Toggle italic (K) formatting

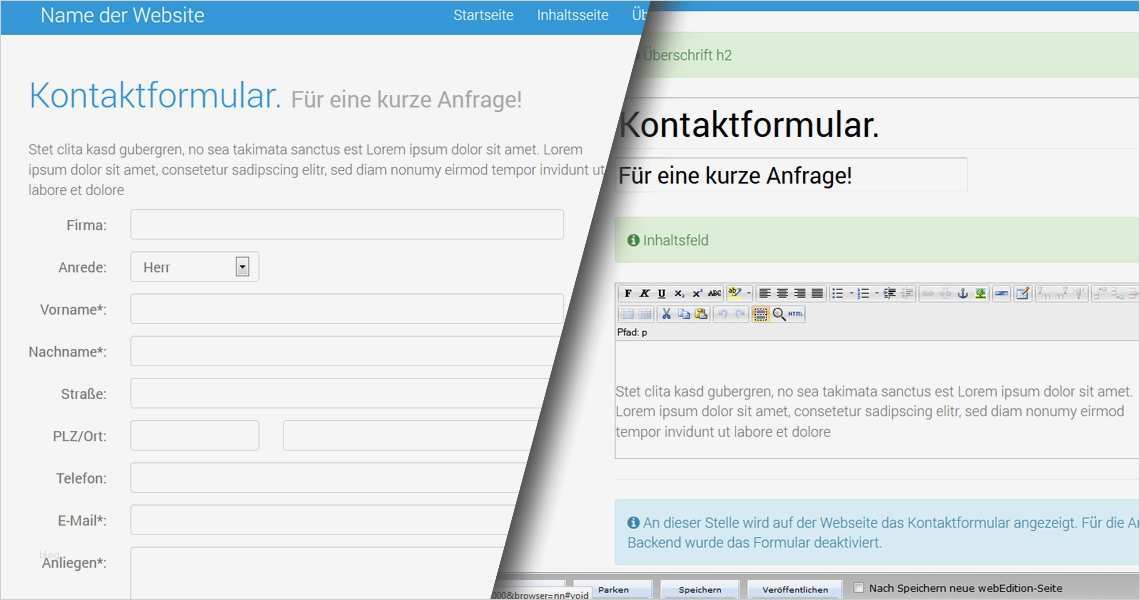(645, 293)
